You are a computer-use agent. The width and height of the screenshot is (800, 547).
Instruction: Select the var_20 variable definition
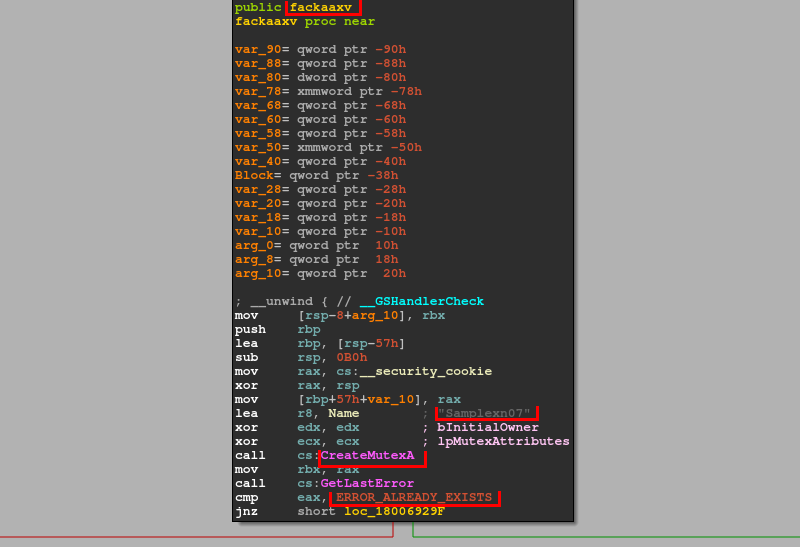(x=320, y=204)
